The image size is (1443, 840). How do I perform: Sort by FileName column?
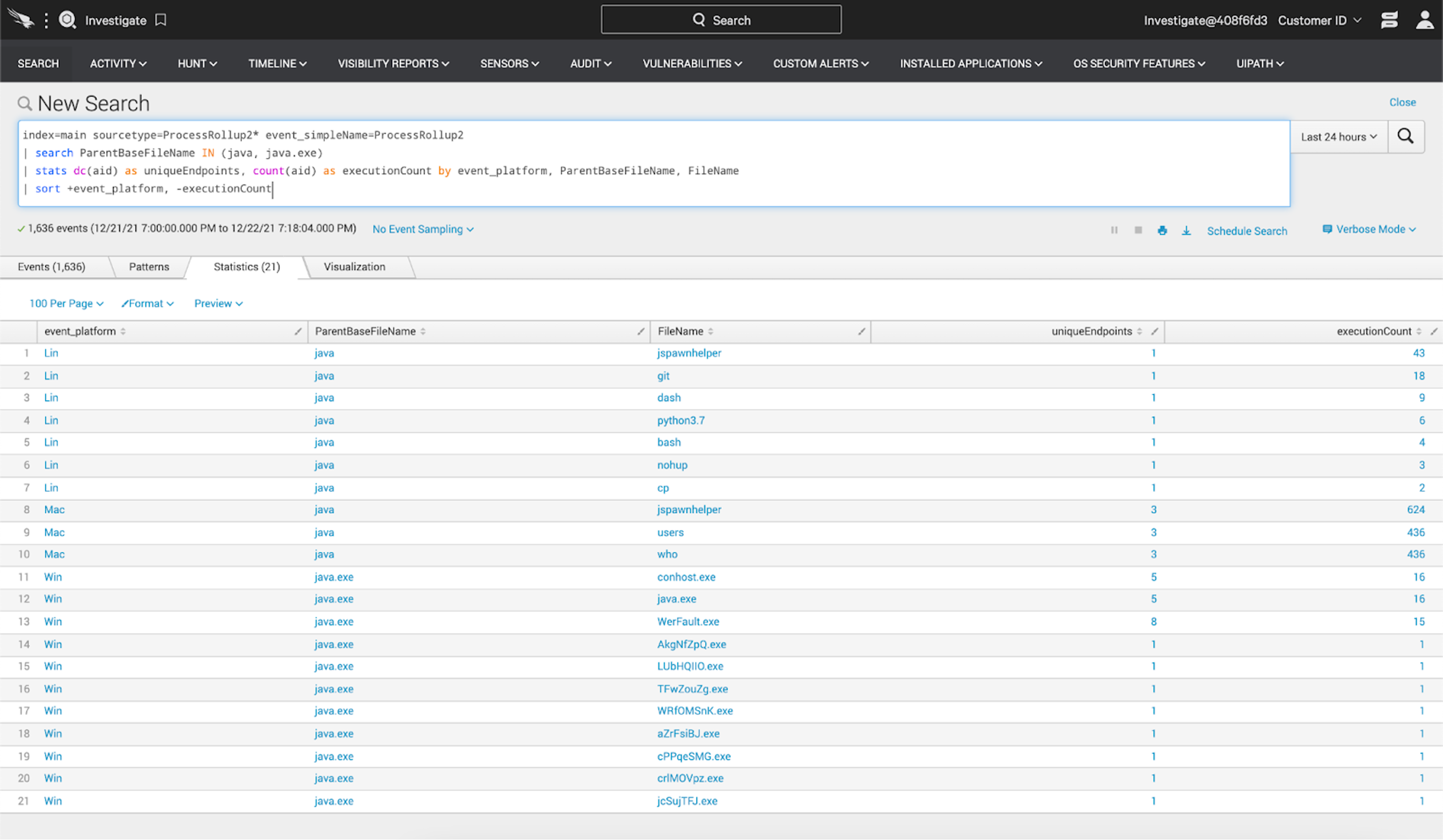click(685, 331)
